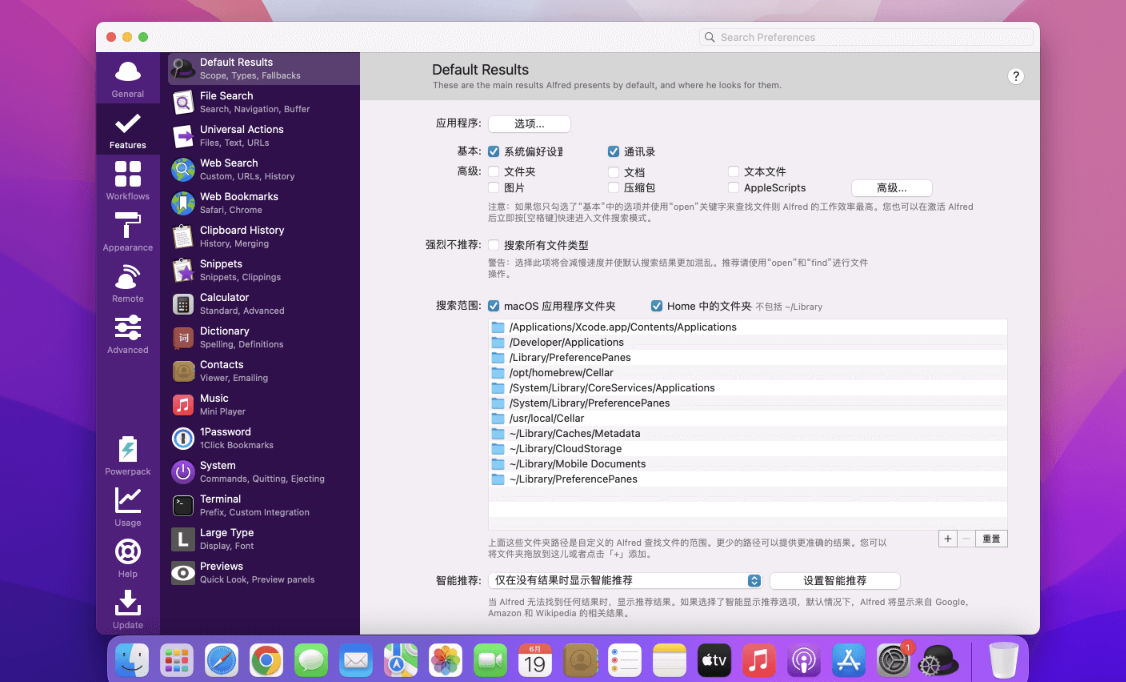Open the General preferences tab
The height and width of the screenshot is (682, 1126).
coord(128,78)
